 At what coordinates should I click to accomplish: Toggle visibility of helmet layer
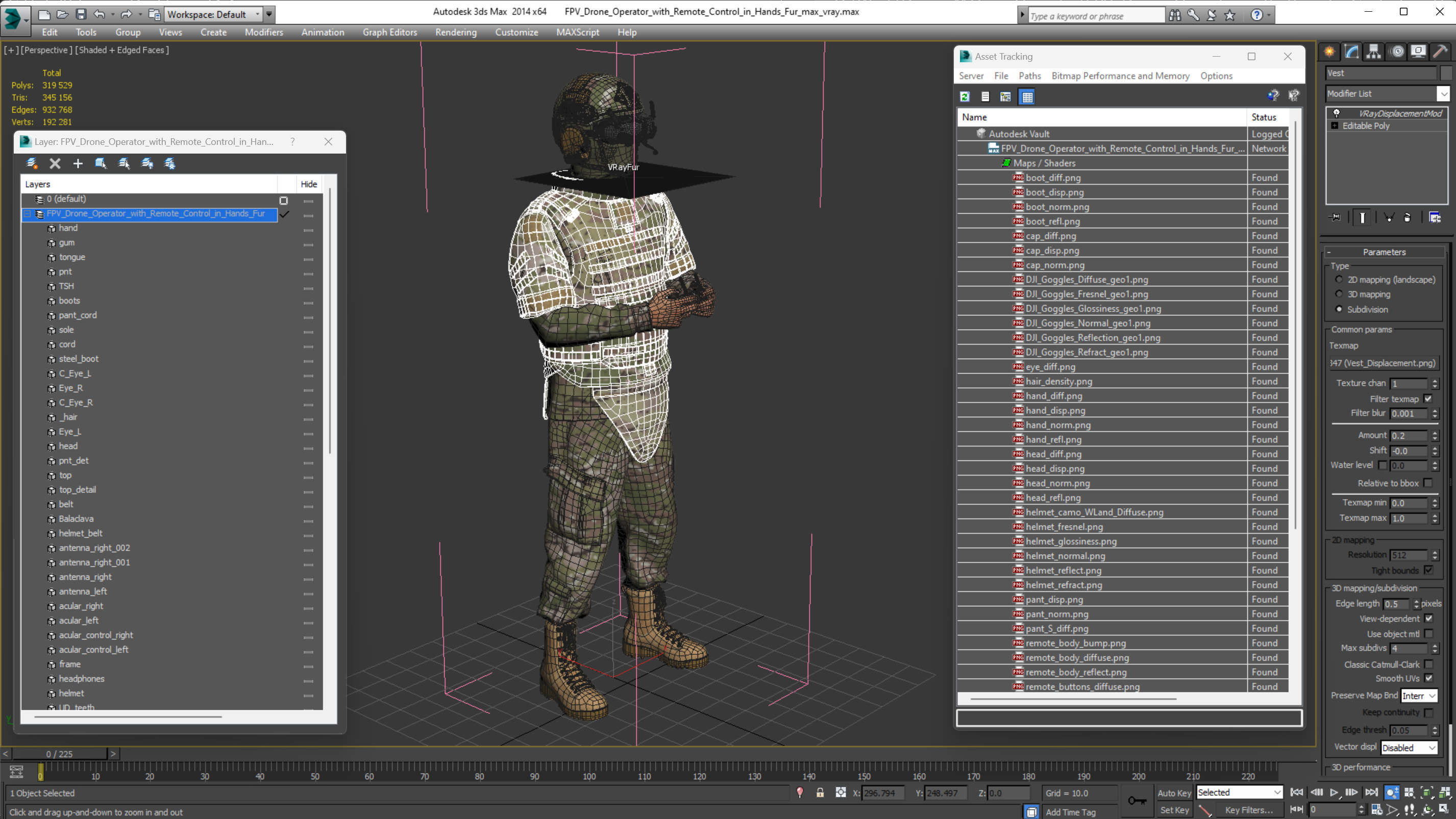click(308, 693)
